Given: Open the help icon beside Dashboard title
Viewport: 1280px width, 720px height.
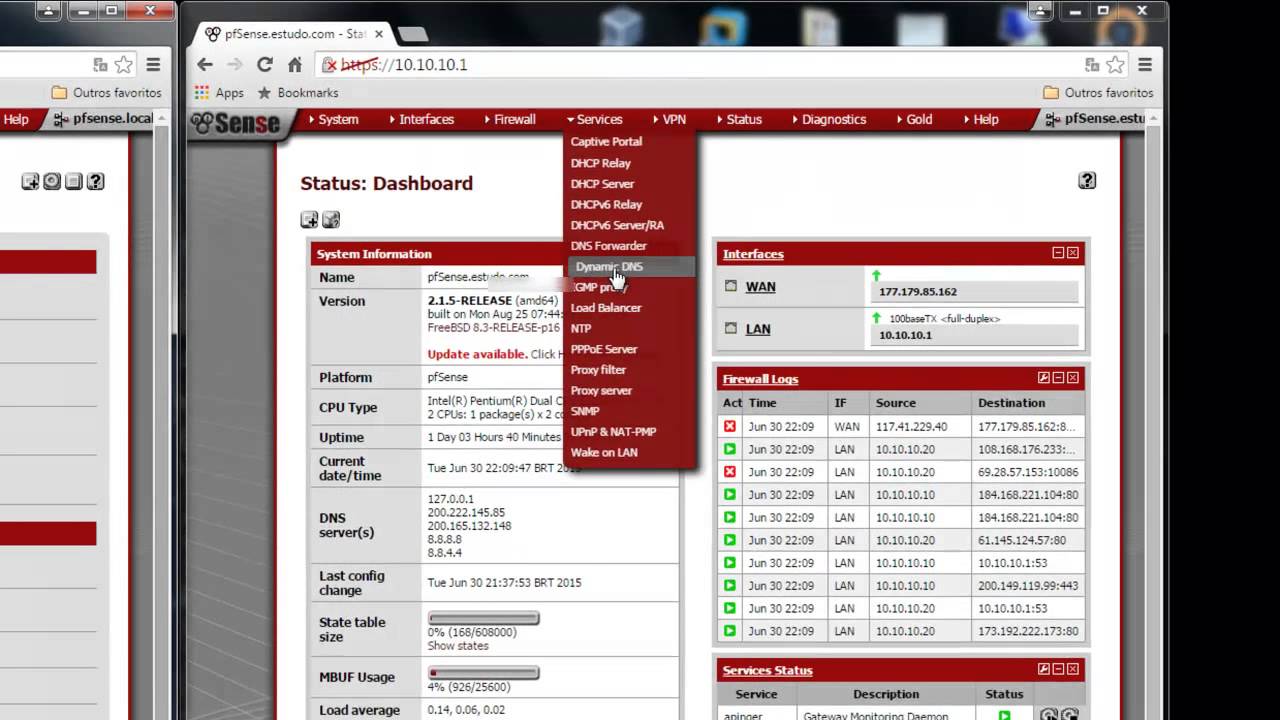Looking at the screenshot, I should point(1087,181).
